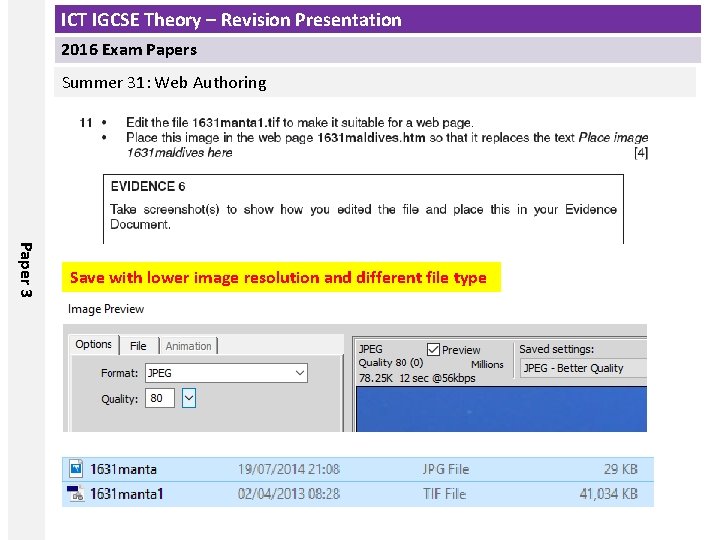Toggle the Preview checkbox
The width and height of the screenshot is (720, 540).
tap(433, 349)
